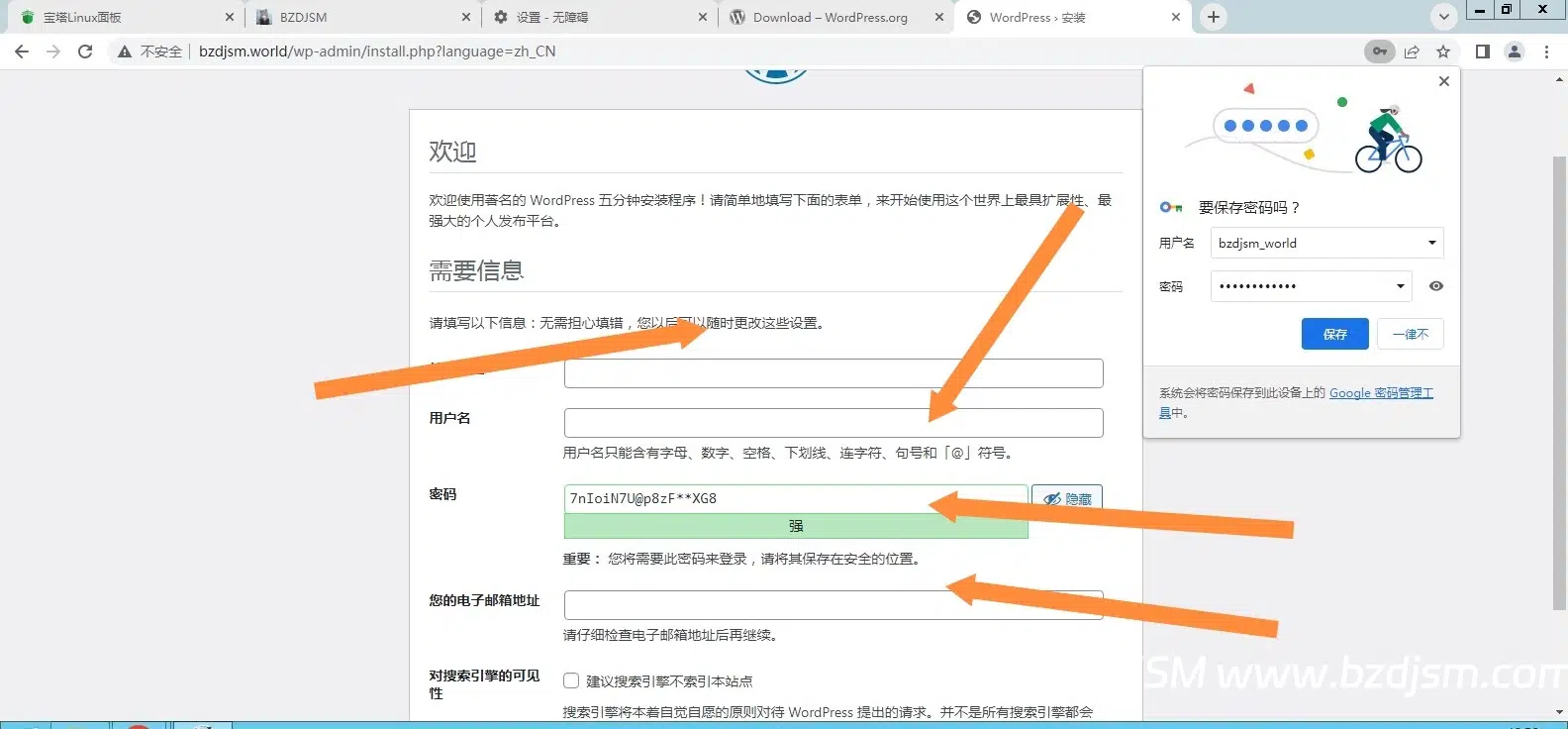Click the 对搜索引擎的可见性 label
The height and width of the screenshot is (729, 1568).
(484, 684)
